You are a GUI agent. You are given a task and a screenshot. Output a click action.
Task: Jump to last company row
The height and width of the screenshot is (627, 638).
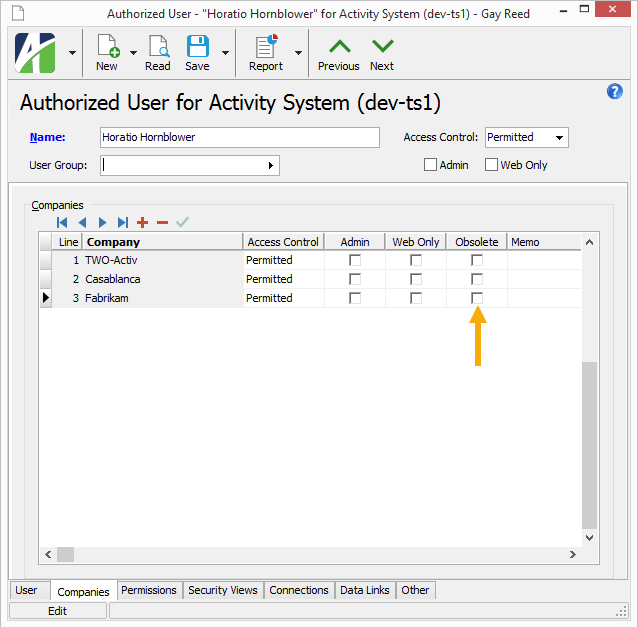tap(122, 223)
